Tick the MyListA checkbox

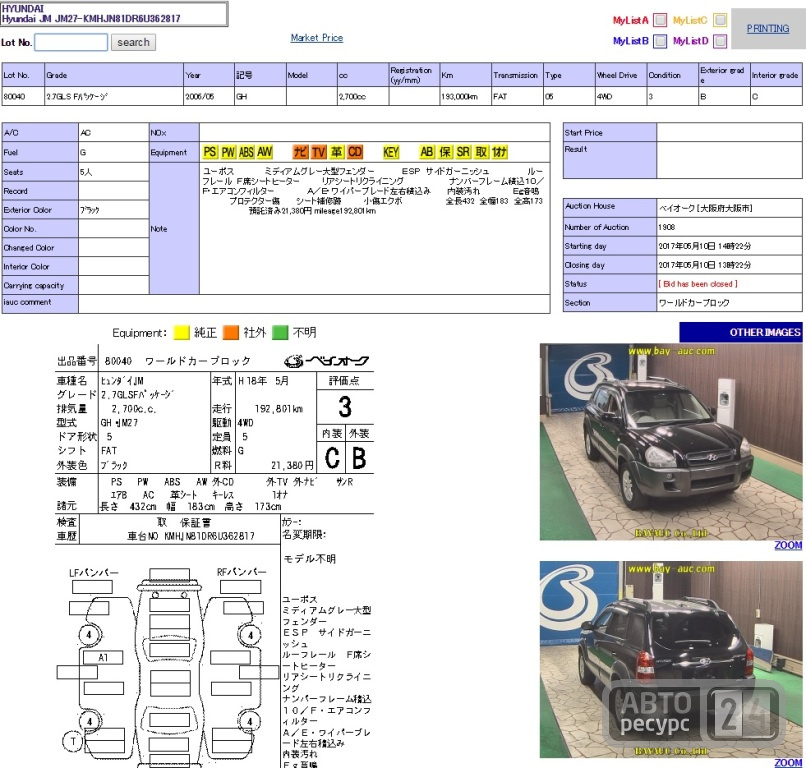(660, 20)
